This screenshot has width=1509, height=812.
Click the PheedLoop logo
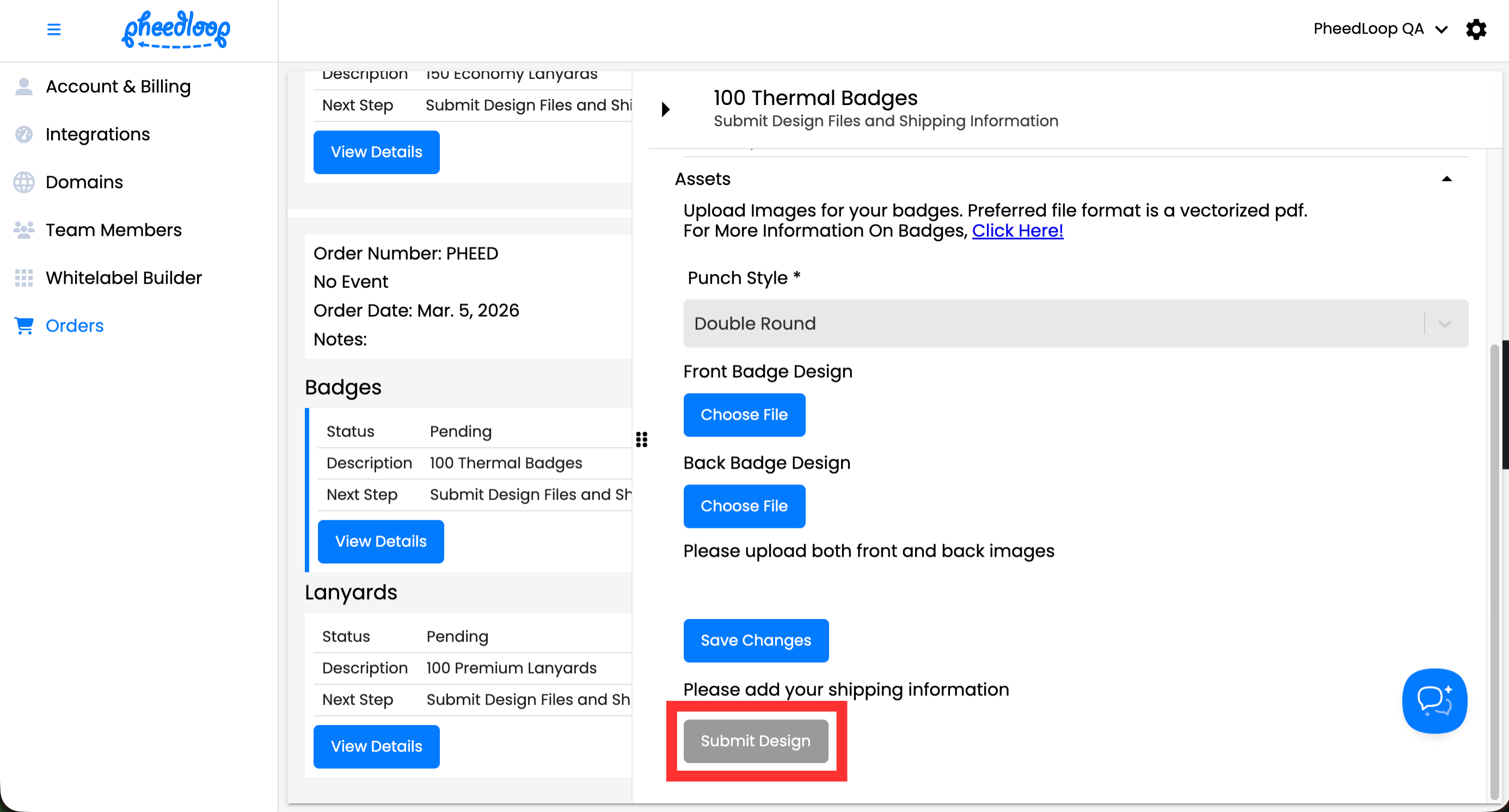176,29
